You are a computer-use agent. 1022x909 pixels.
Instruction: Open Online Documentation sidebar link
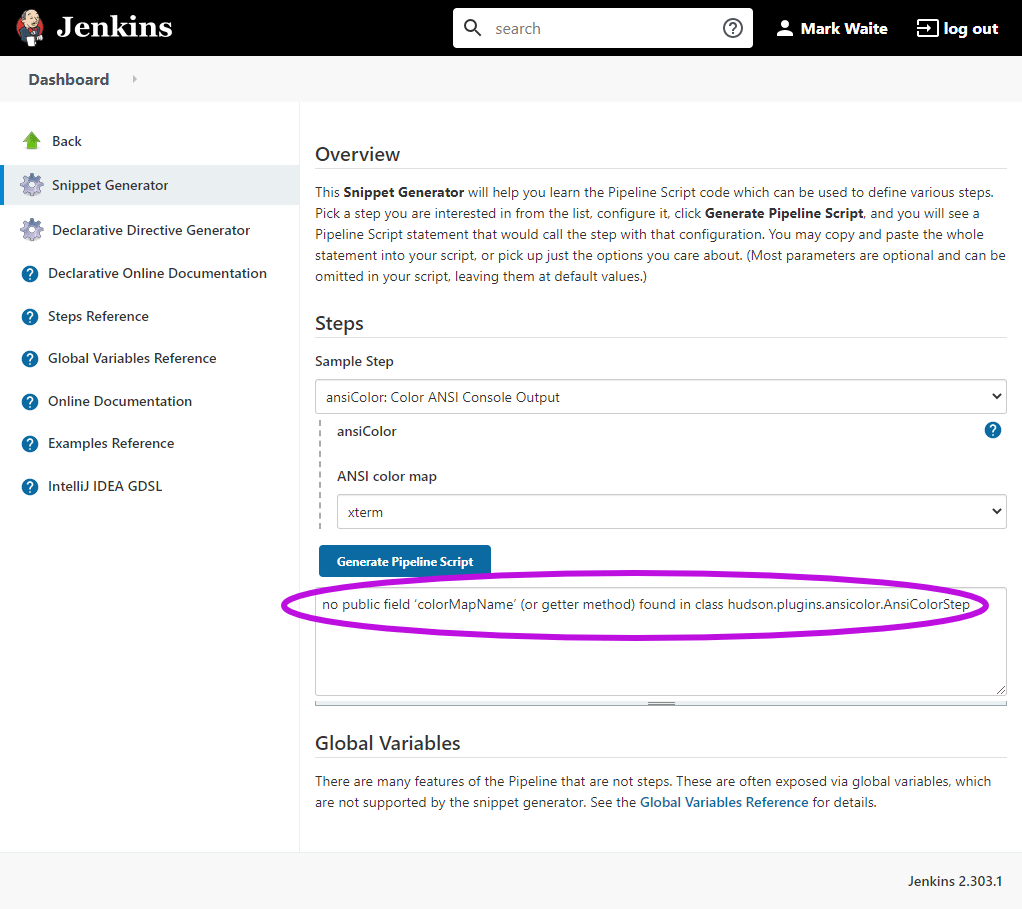tap(120, 401)
